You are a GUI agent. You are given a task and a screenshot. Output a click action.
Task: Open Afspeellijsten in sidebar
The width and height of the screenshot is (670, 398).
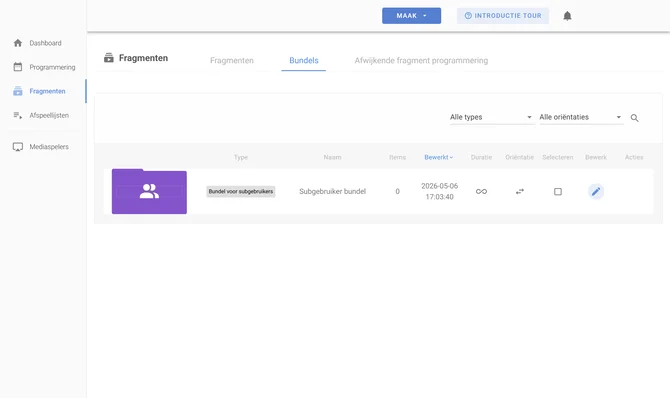pyautogui.click(x=49, y=115)
